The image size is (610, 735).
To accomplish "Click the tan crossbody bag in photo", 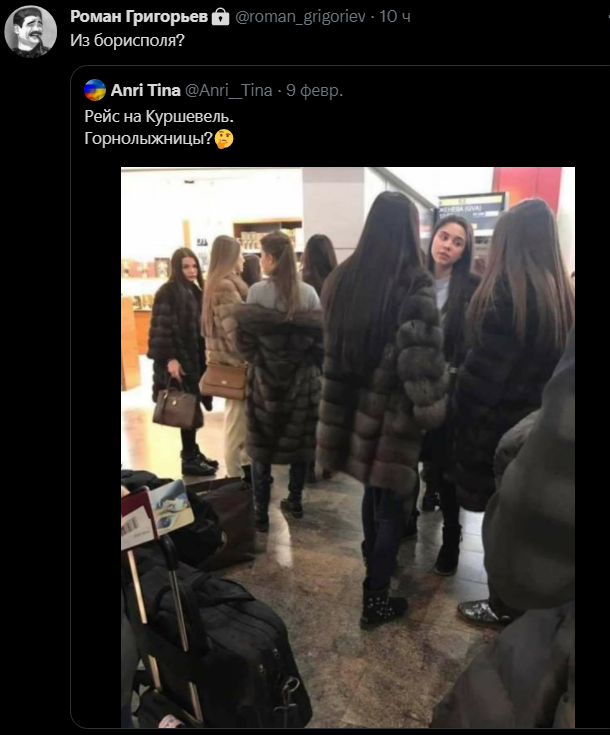I will click(x=224, y=381).
